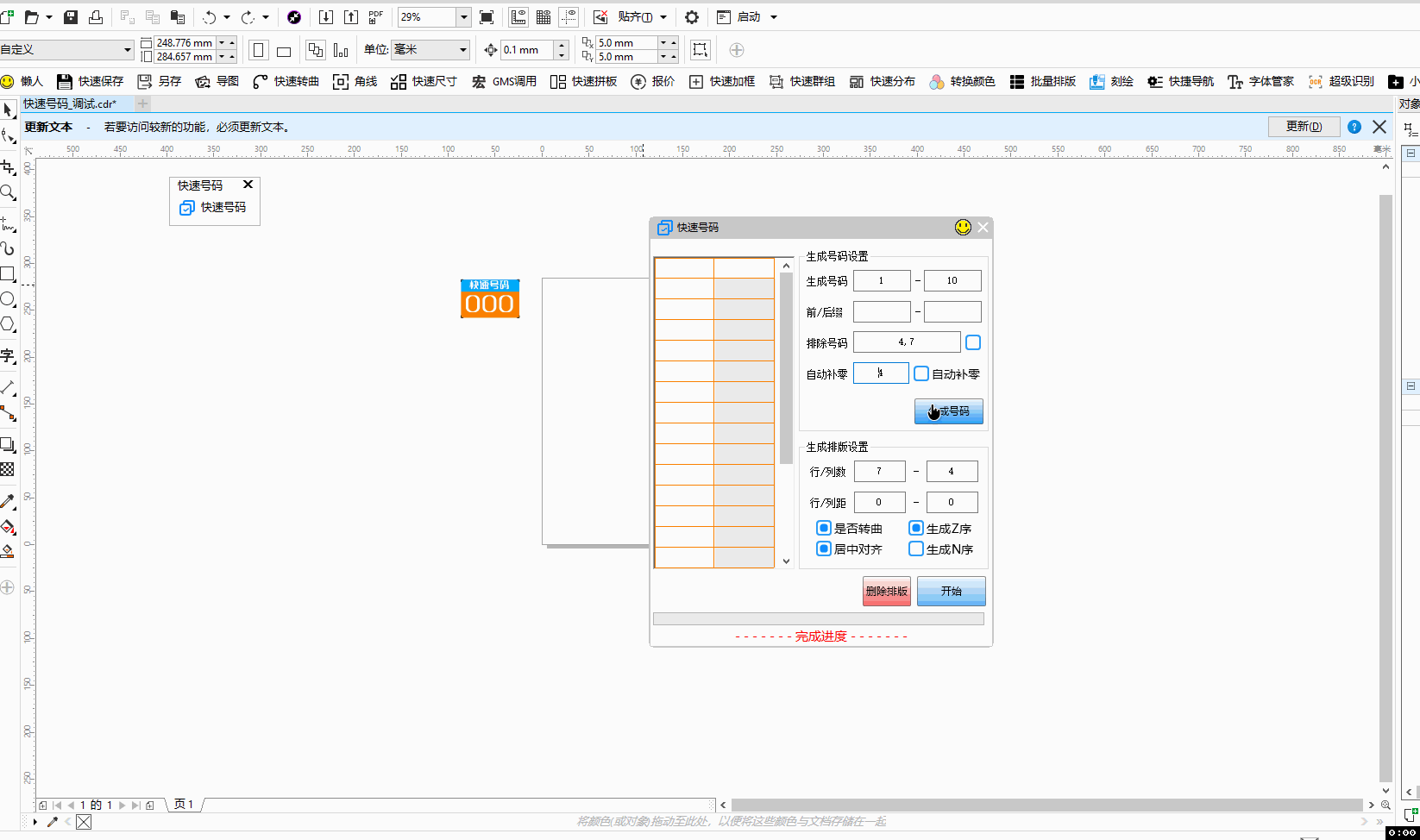Screen dimensions: 1420x840
Task: Select the 页 1 page tab
Action: (x=184, y=805)
